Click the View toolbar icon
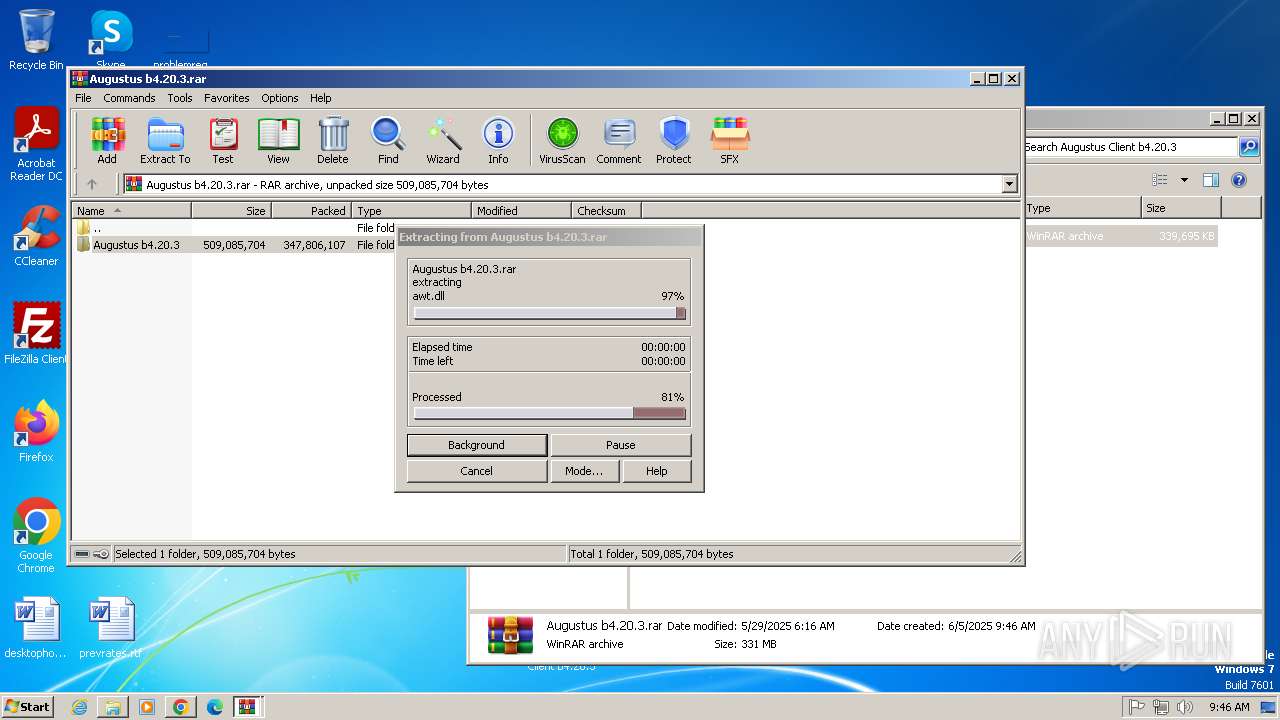Viewport: 1280px width, 720px height. (x=278, y=139)
